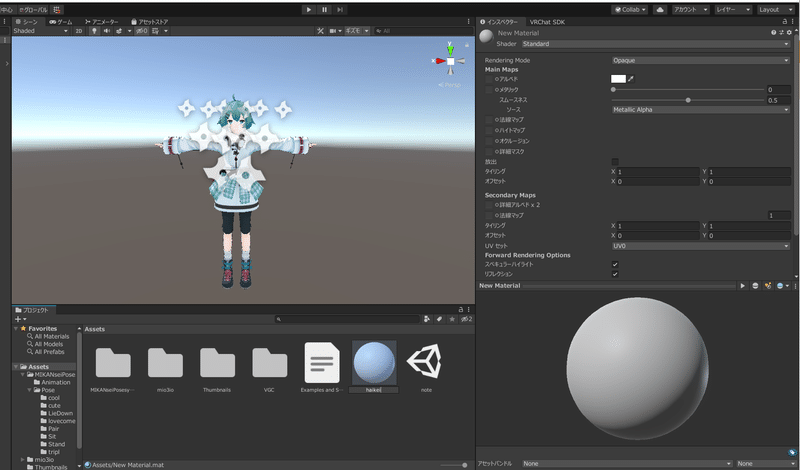Select the Thumbnails folder thumbnail in Assets

point(217,365)
